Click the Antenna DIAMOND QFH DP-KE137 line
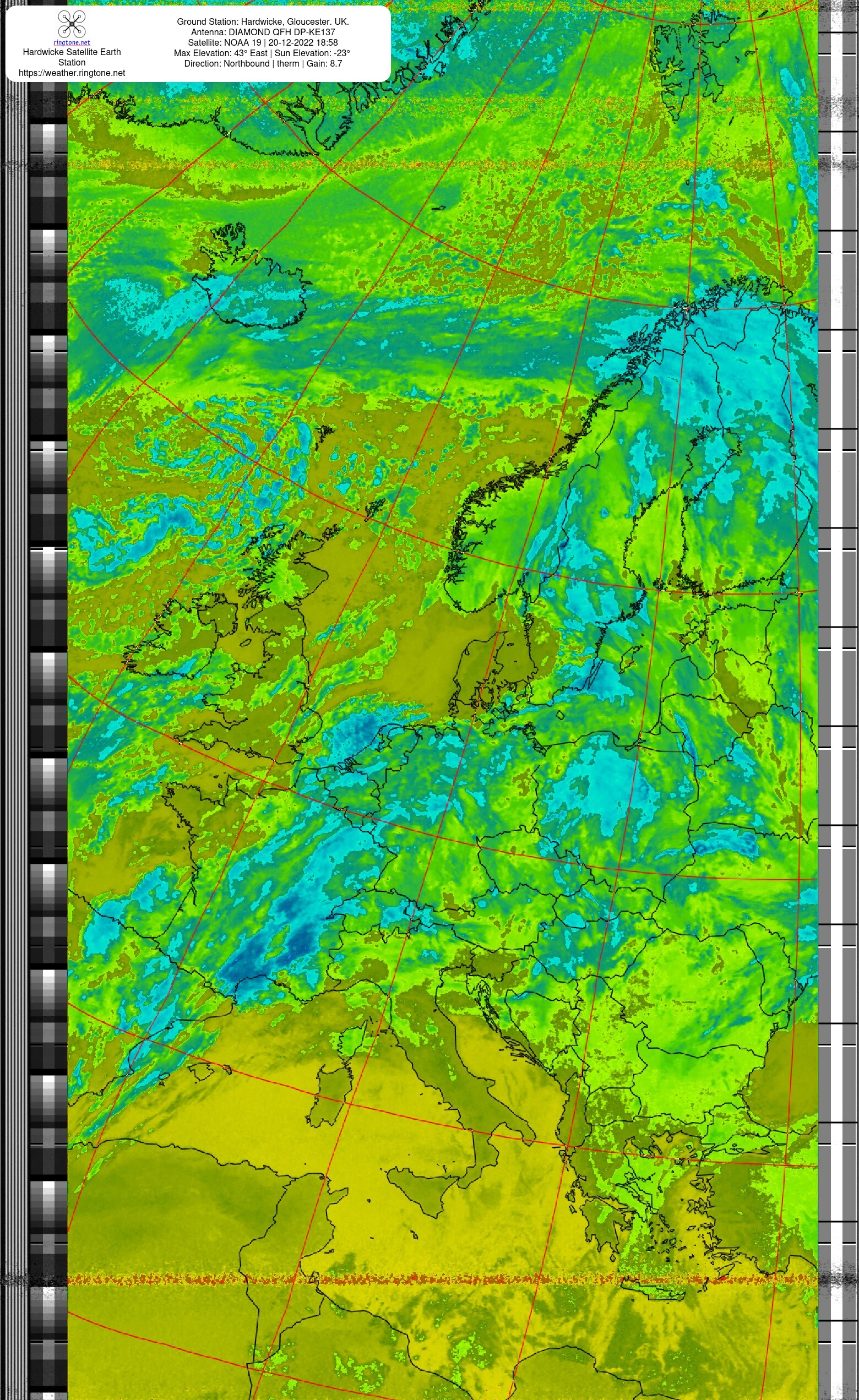The height and width of the screenshot is (1400, 859). (x=263, y=32)
